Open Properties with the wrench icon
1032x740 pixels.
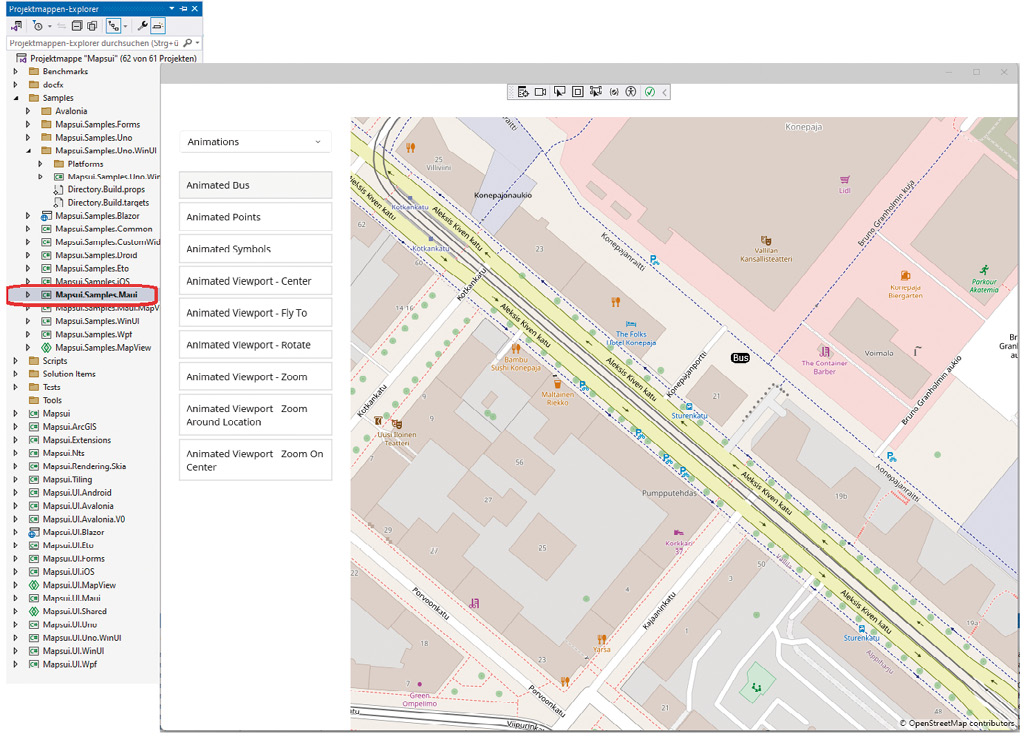coord(142,26)
